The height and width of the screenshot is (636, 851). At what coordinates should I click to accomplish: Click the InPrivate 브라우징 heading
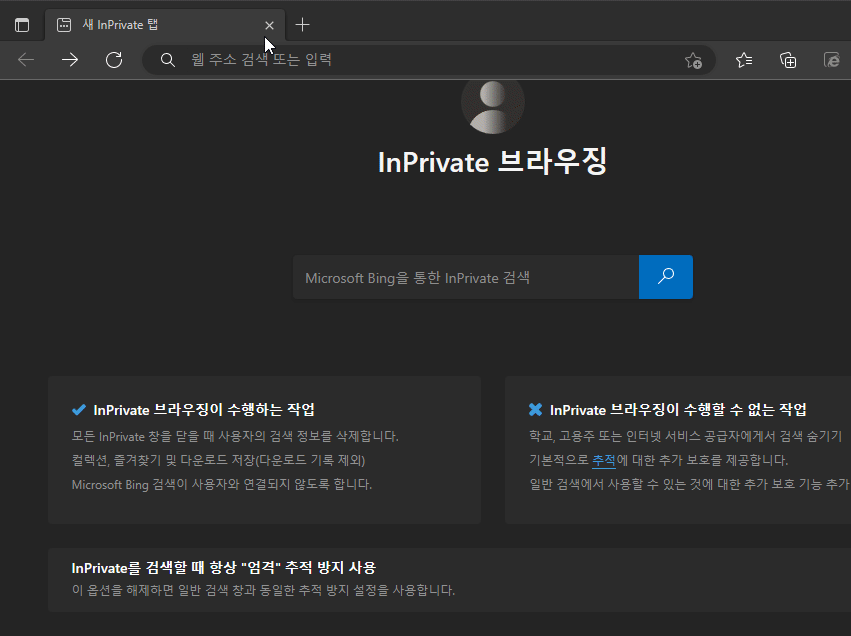(x=492, y=162)
